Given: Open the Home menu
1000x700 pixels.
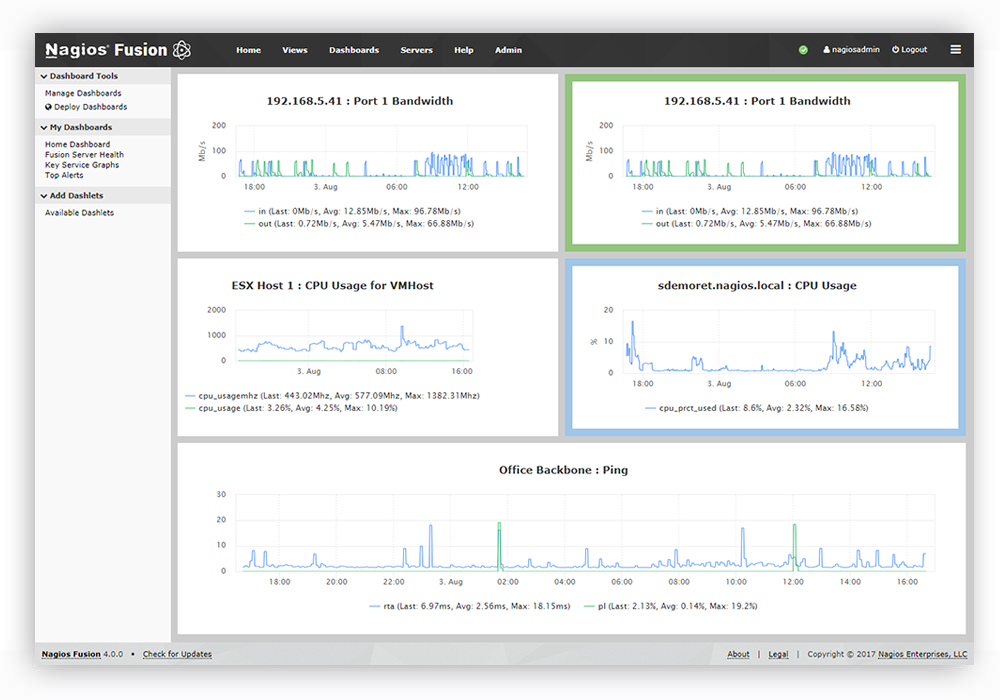Looking at the screenshot, I should (248, 50).
